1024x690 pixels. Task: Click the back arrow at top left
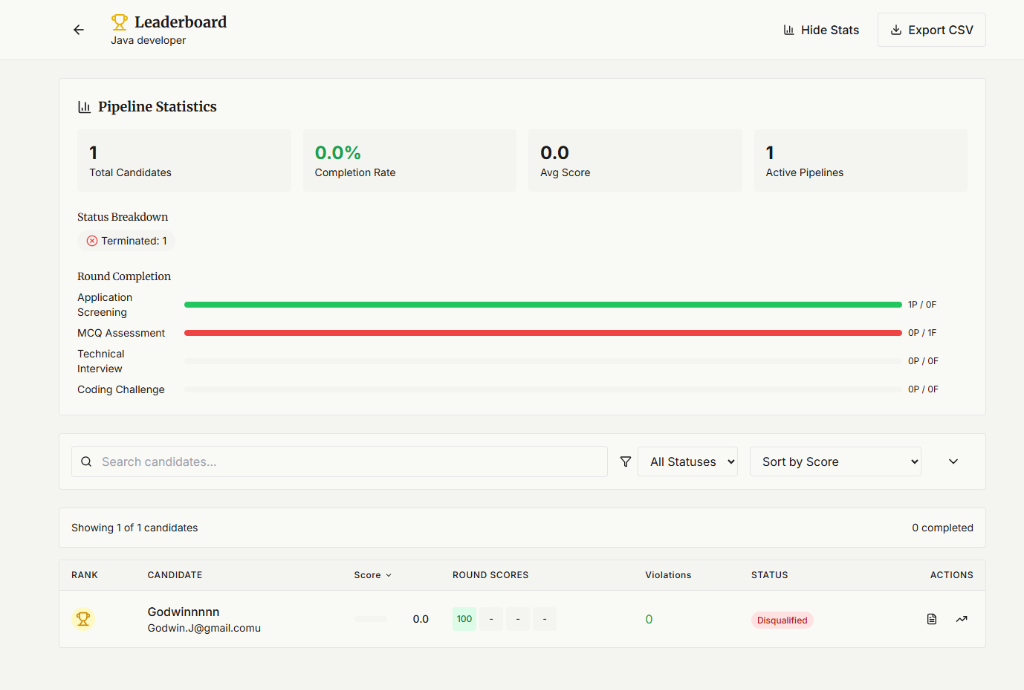(78, 29)
